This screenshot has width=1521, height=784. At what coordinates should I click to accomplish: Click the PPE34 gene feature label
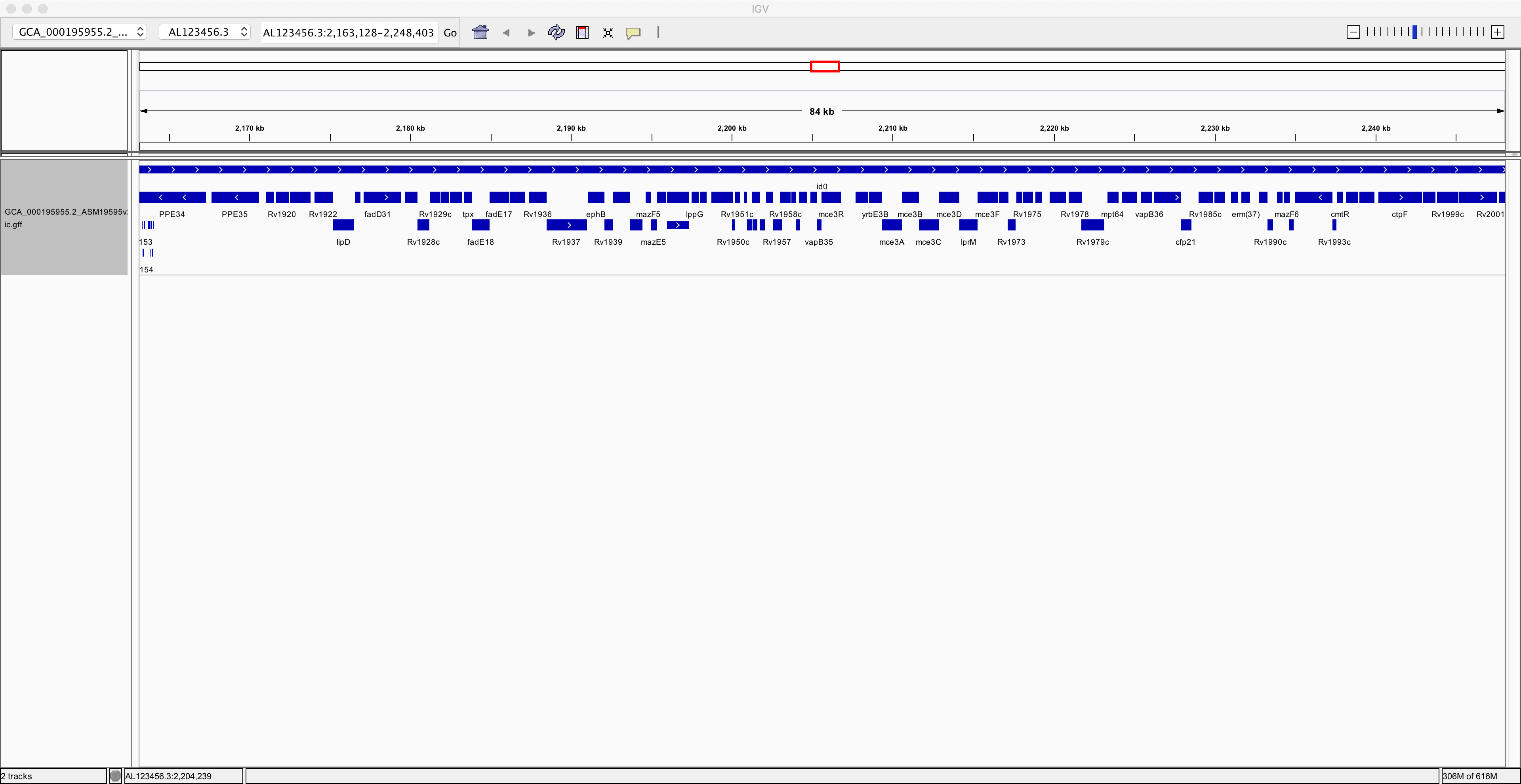click(x=172, y=214)
